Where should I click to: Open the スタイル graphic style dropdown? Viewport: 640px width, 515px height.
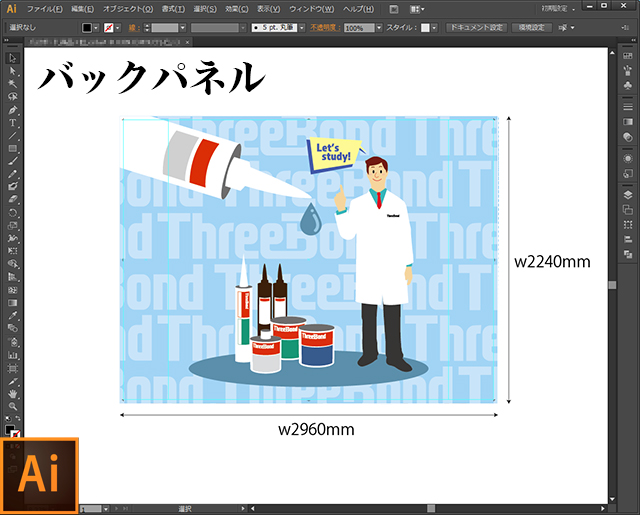434,28
